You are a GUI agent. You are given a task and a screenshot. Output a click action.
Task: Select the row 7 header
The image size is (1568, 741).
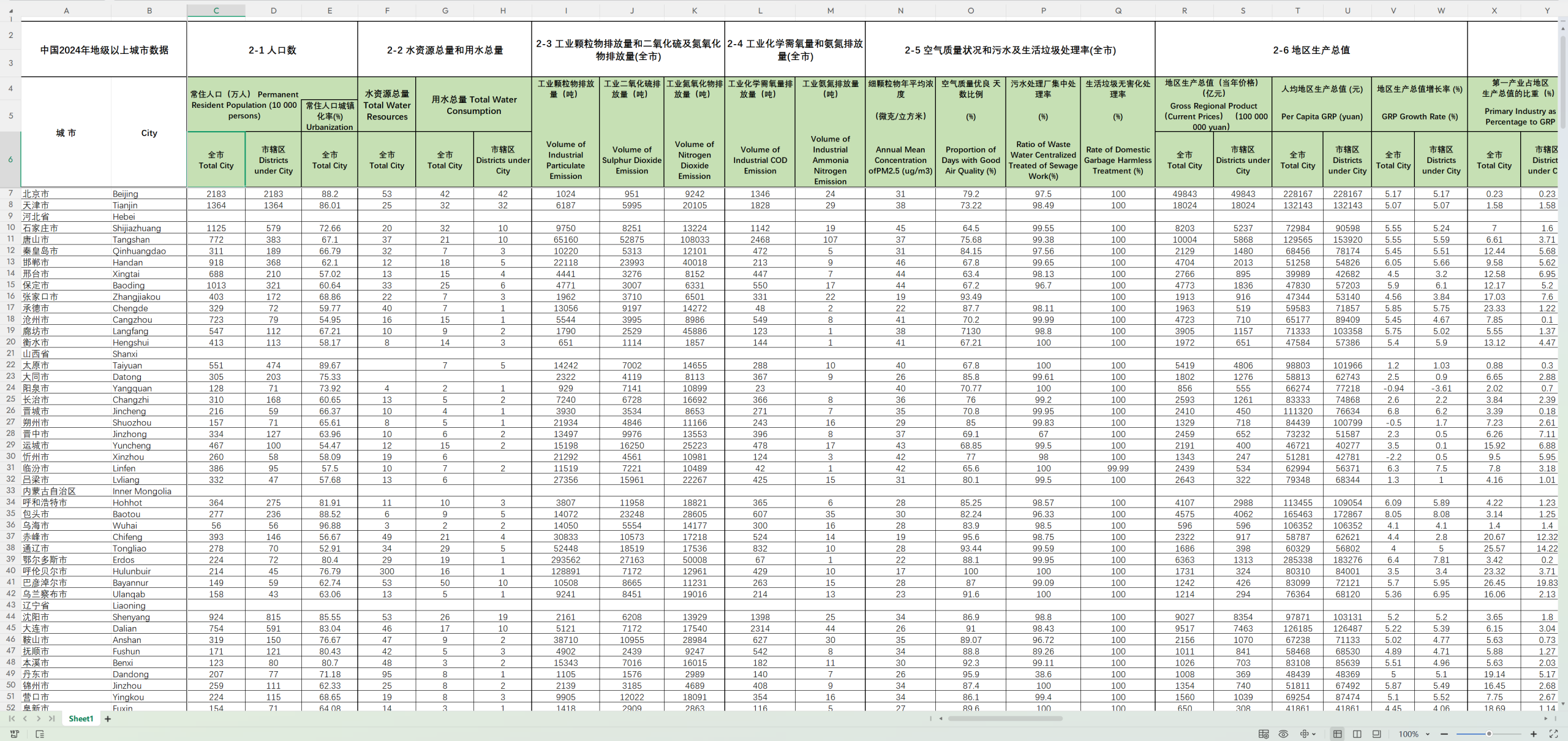pos(10,193)
